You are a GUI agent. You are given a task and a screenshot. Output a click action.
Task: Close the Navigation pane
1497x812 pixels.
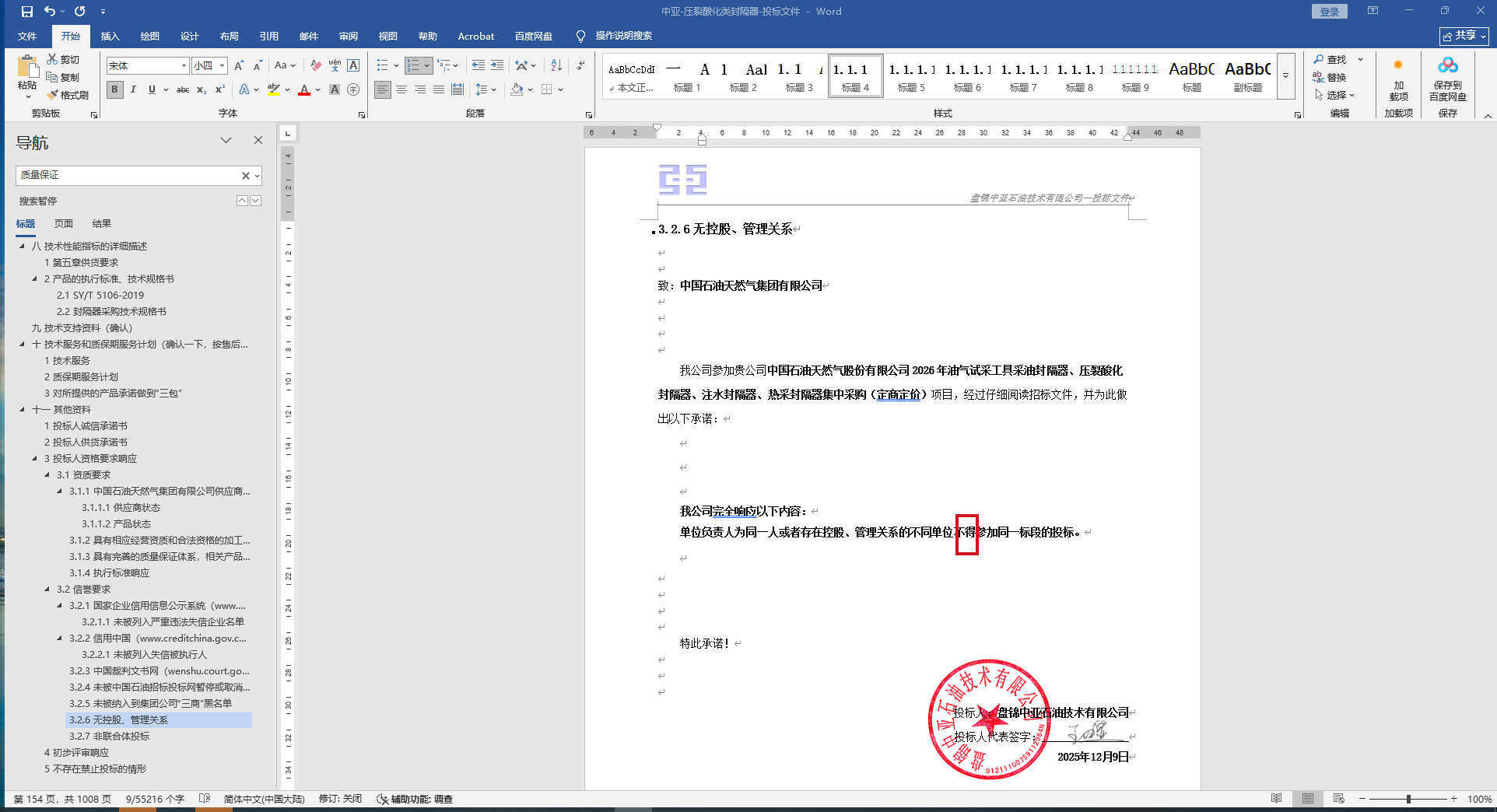tap(258, 140)
